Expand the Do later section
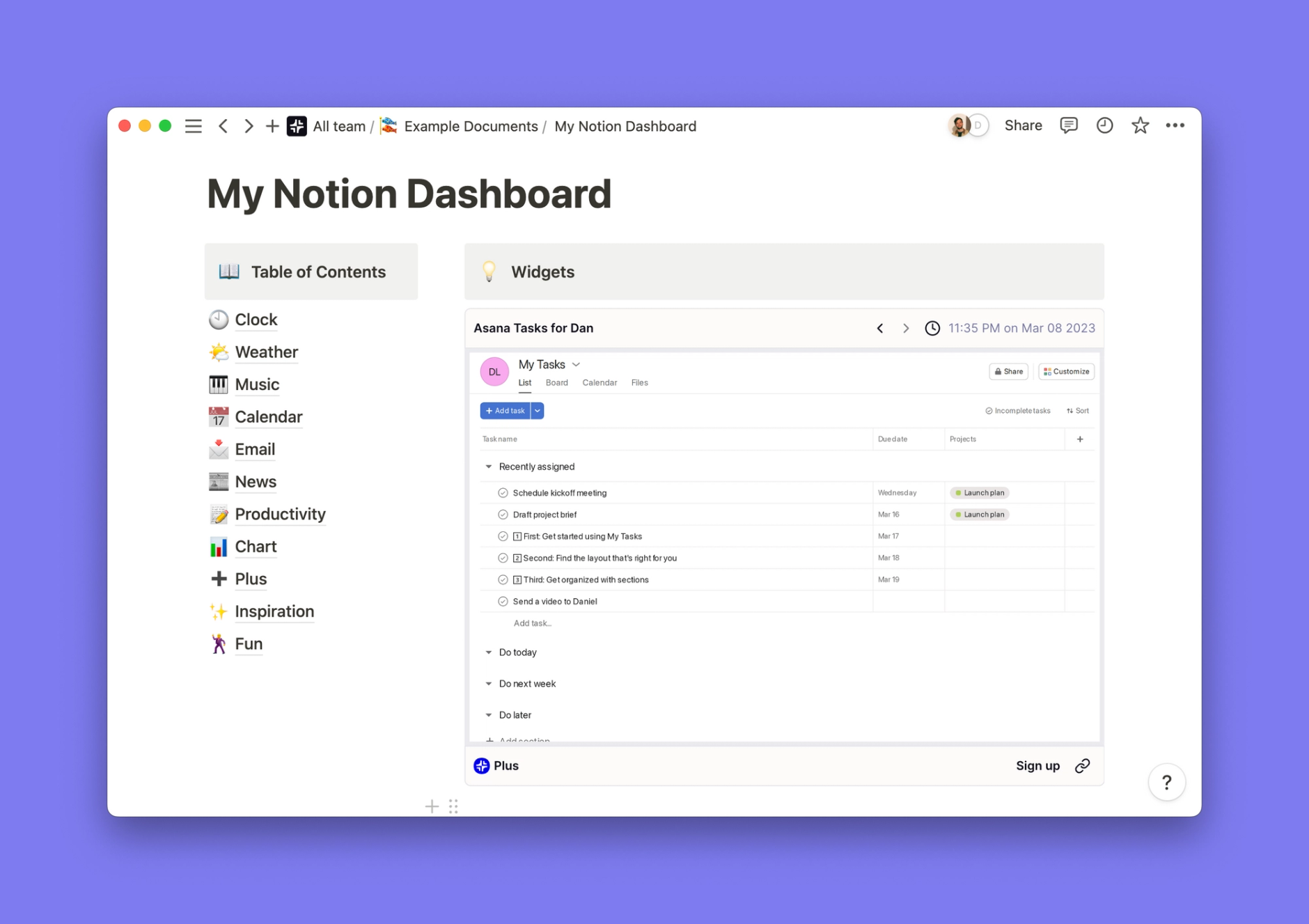 point(489,715)
